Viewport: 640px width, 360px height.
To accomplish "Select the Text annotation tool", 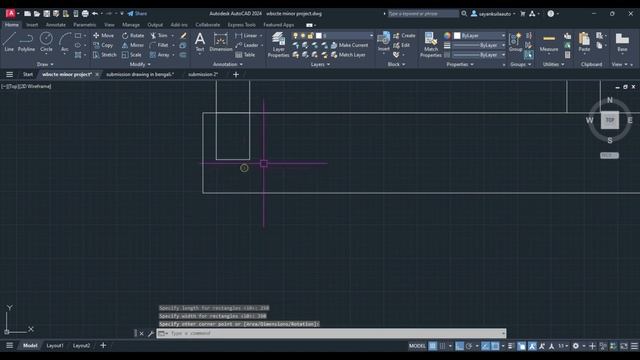I will click(x=200, y=42).
